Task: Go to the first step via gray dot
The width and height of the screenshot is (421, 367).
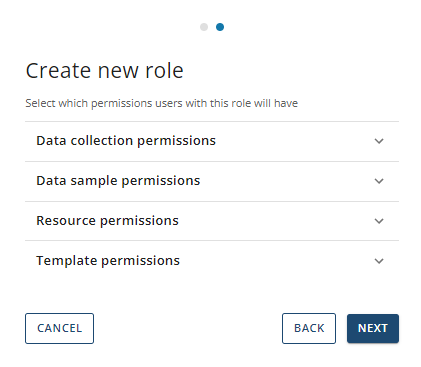Action: click(x=204, y=27)
